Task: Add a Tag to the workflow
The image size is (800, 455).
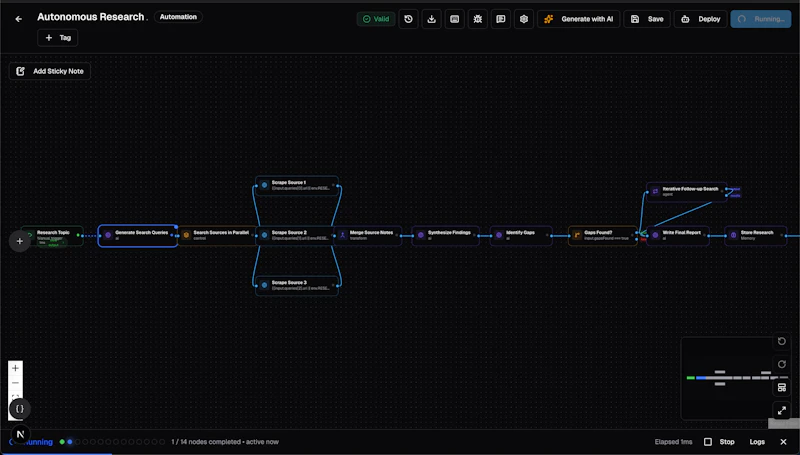Action: pyautogui.click(x=58, y=38)
